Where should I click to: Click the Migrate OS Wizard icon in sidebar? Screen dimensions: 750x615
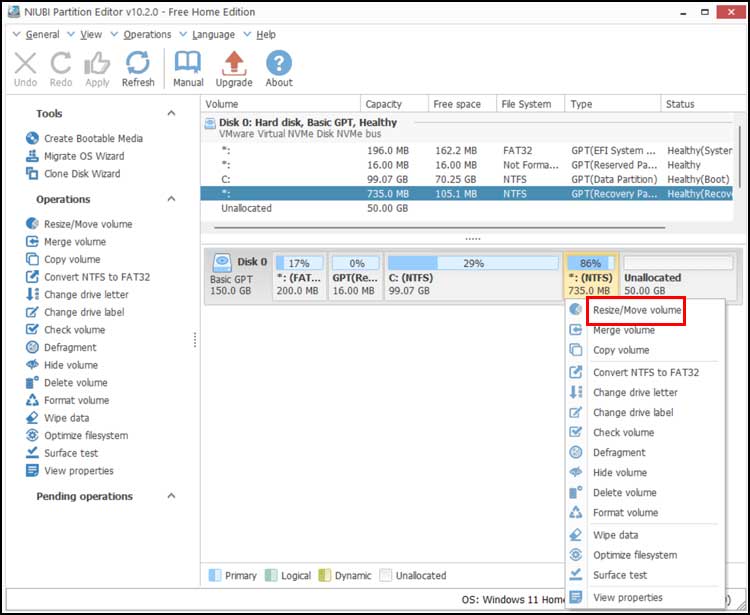32,156
